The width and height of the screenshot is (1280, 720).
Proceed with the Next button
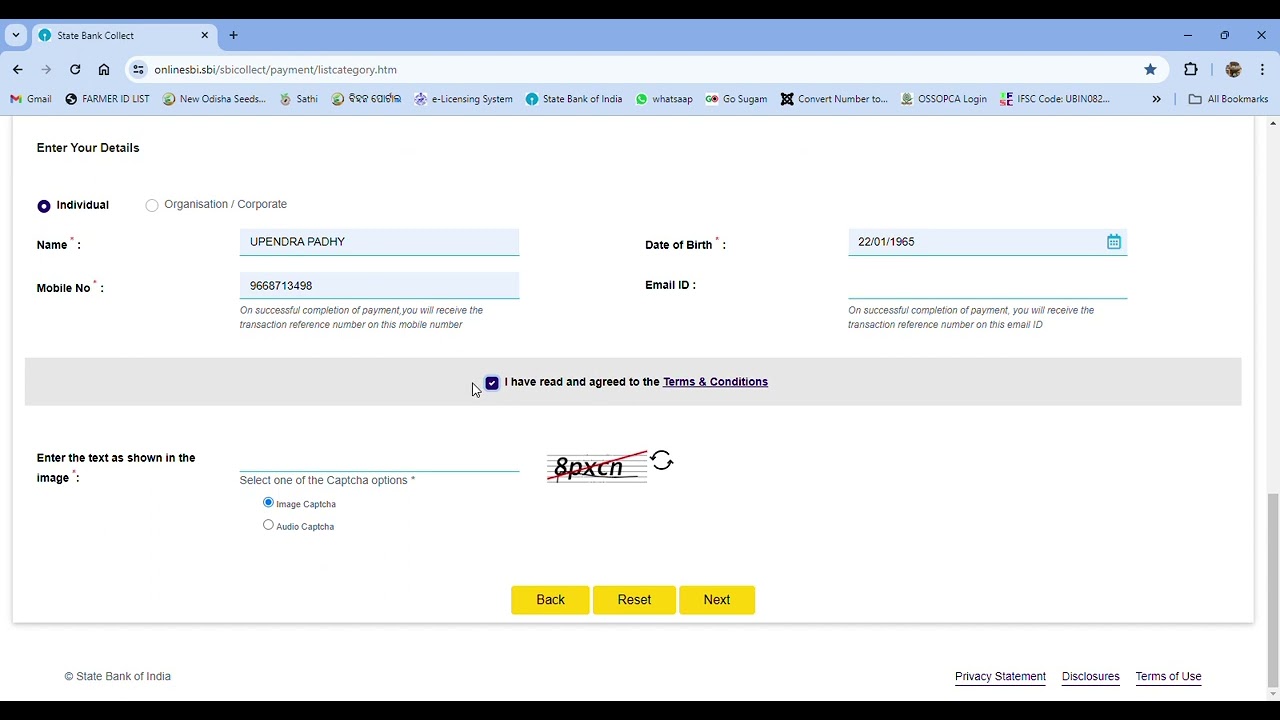pos(717,600)
